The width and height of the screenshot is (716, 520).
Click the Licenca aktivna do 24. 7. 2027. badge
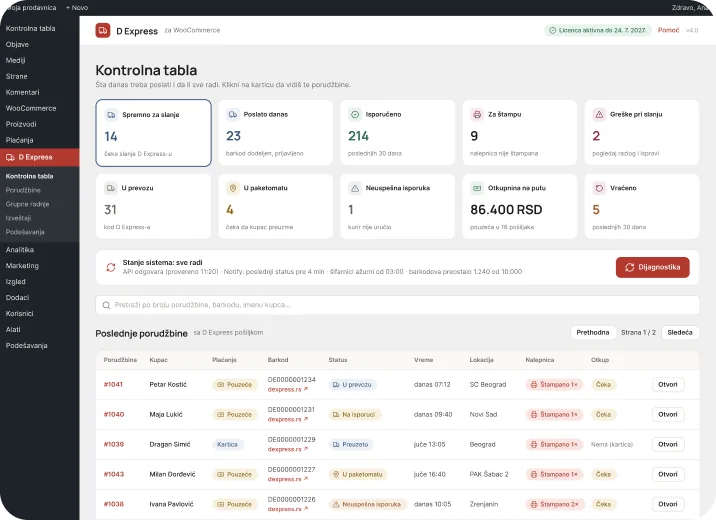click(x=598, y=30)
